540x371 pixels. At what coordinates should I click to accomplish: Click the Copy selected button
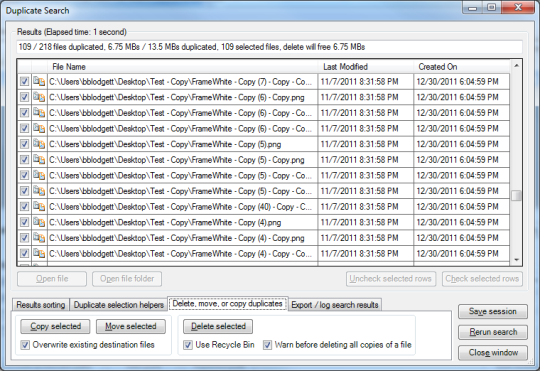(55, 326)
